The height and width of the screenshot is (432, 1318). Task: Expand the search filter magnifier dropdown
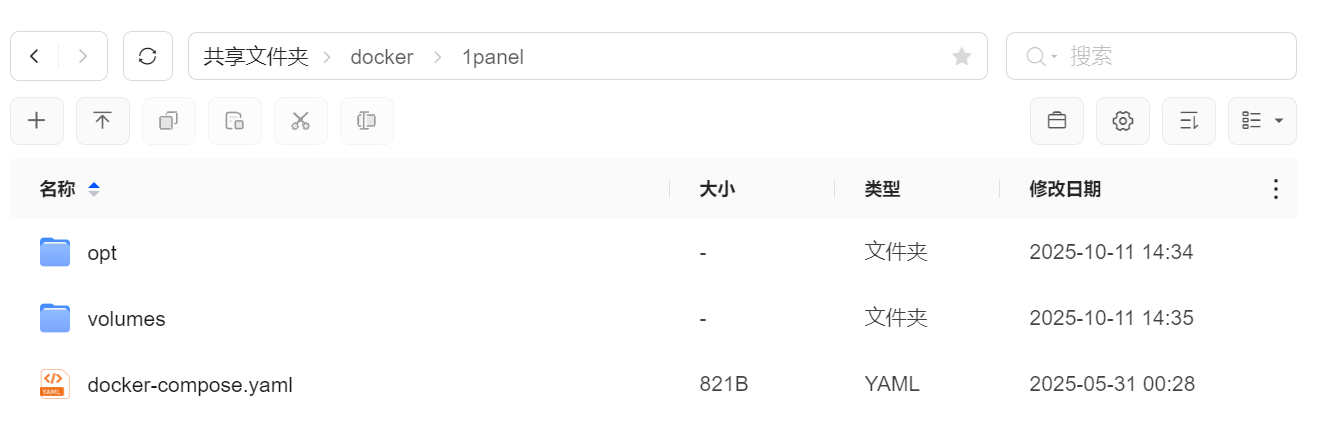click(x=1041, y=57)
